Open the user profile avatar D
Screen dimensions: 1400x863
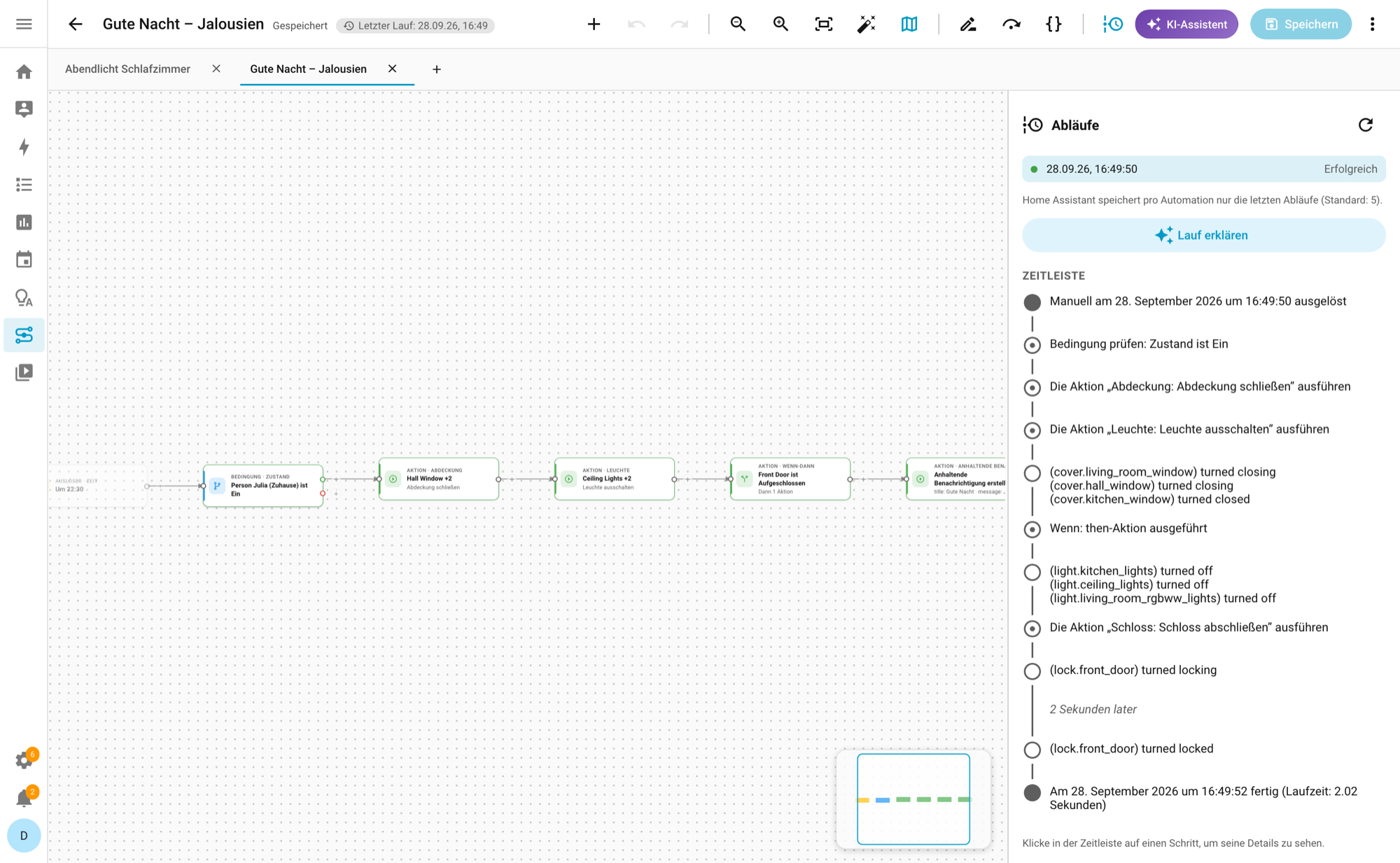24,836
